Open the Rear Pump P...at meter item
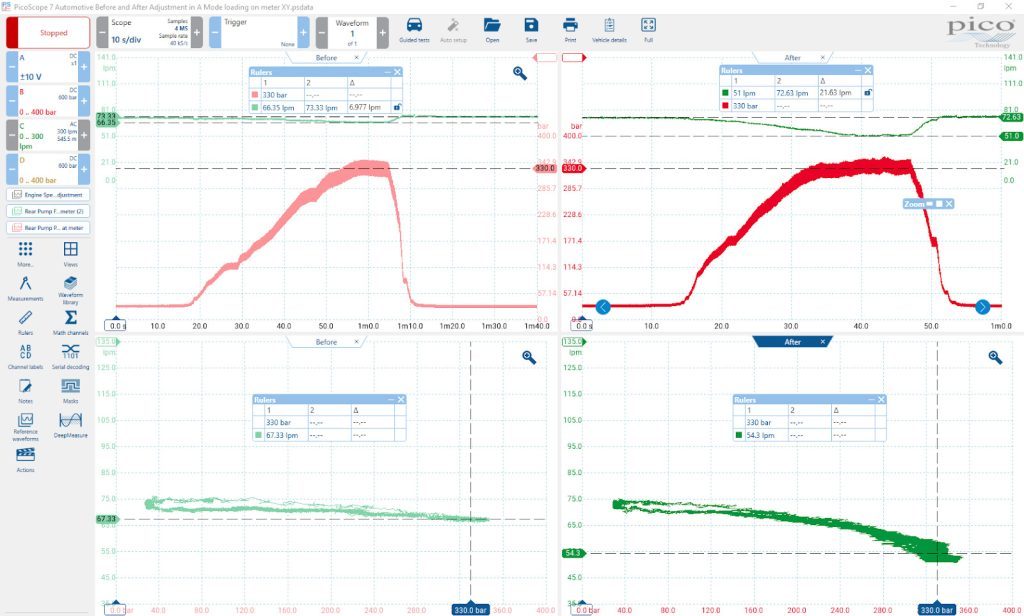The image size is (1024, 616). [48, 228]
